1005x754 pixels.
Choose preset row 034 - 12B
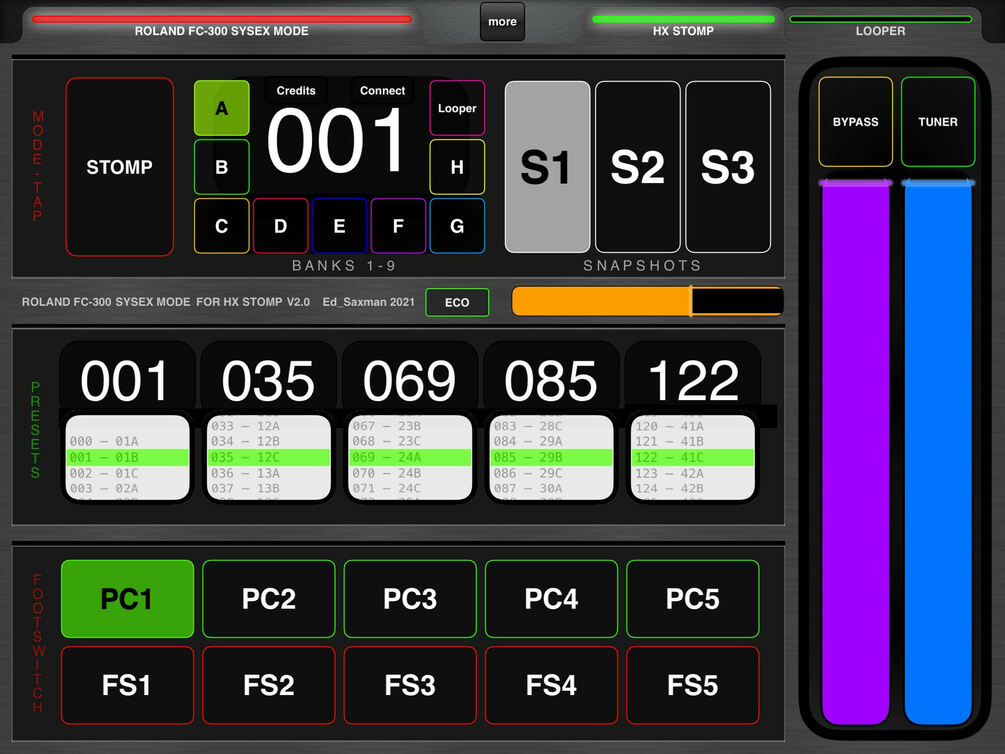tap(269, 441)
